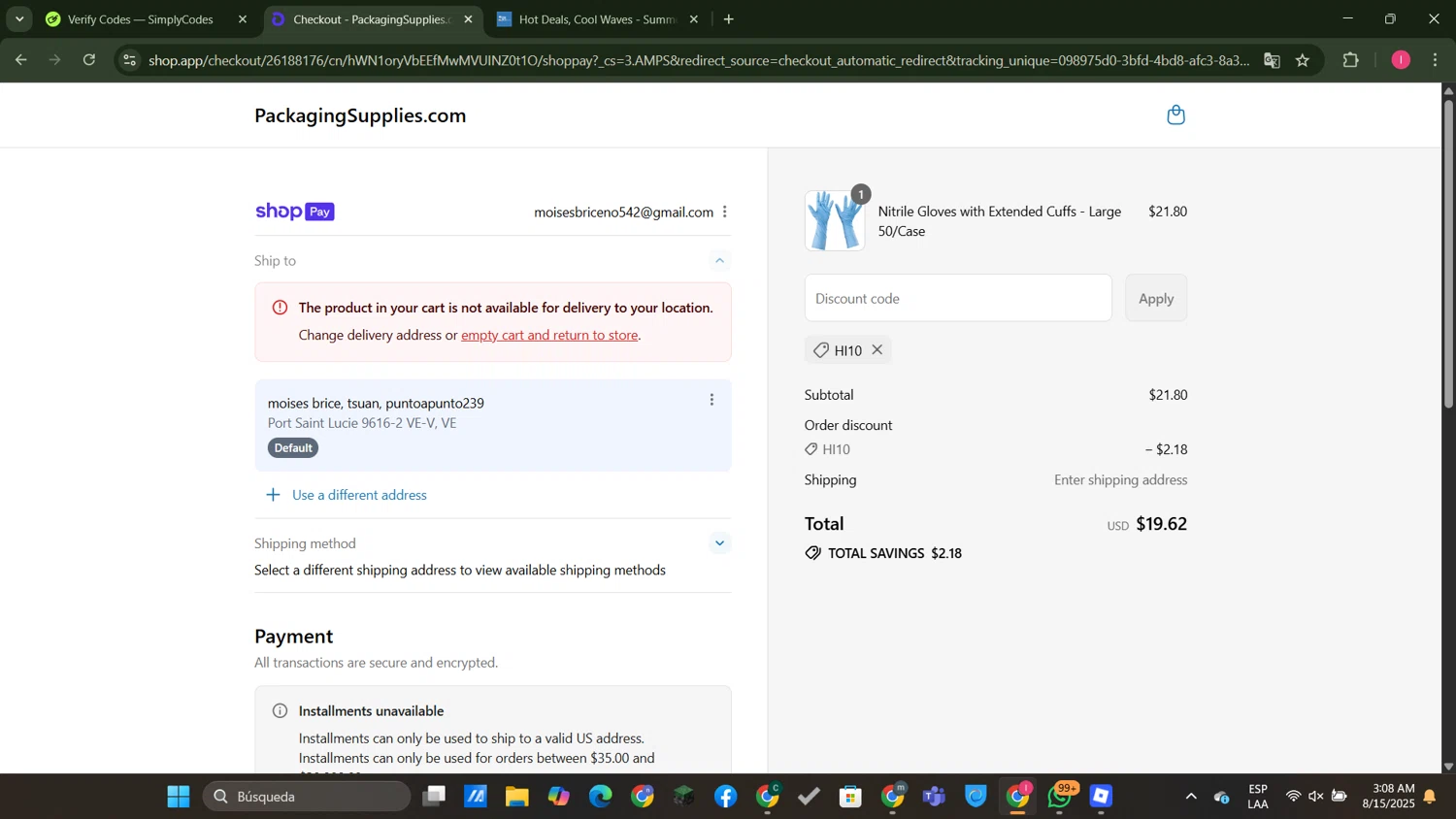Open a new browser tab
This screenshot has width=1456, height=819.
pos(729,19)
